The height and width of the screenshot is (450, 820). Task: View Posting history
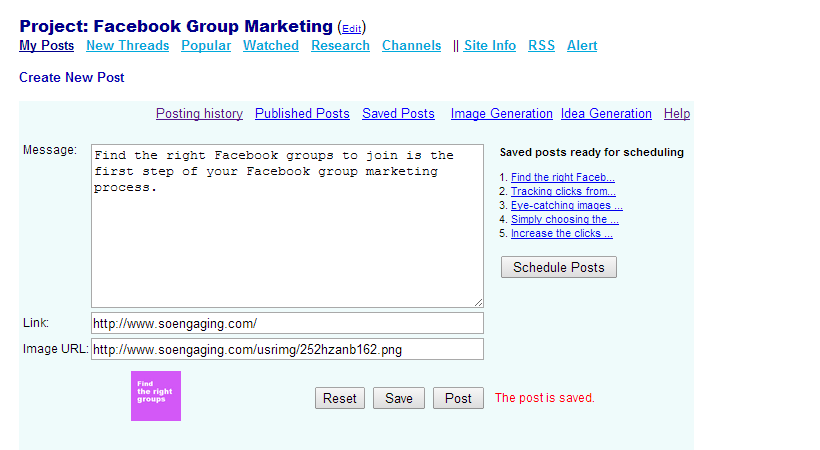199,114
